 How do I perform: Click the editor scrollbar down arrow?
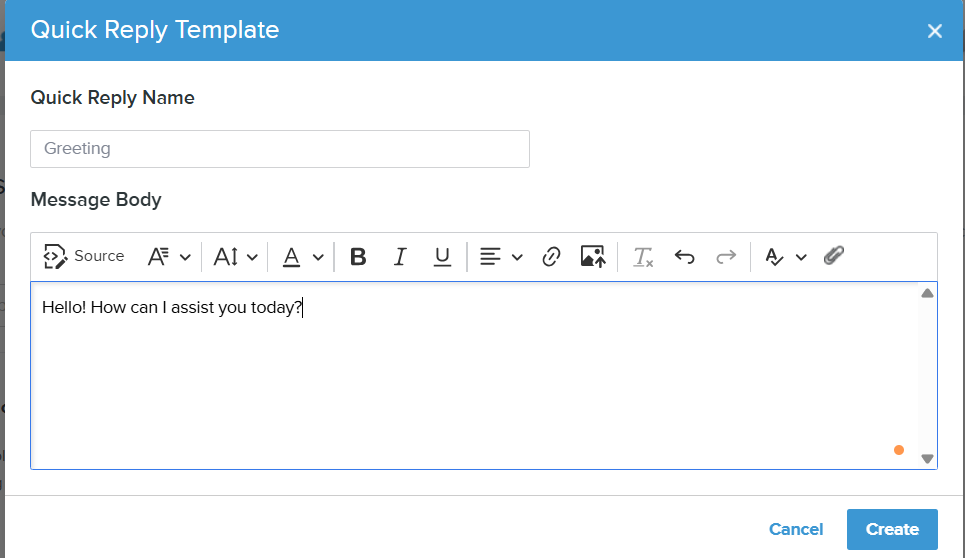pyautogui.click(x=927, y=459)
